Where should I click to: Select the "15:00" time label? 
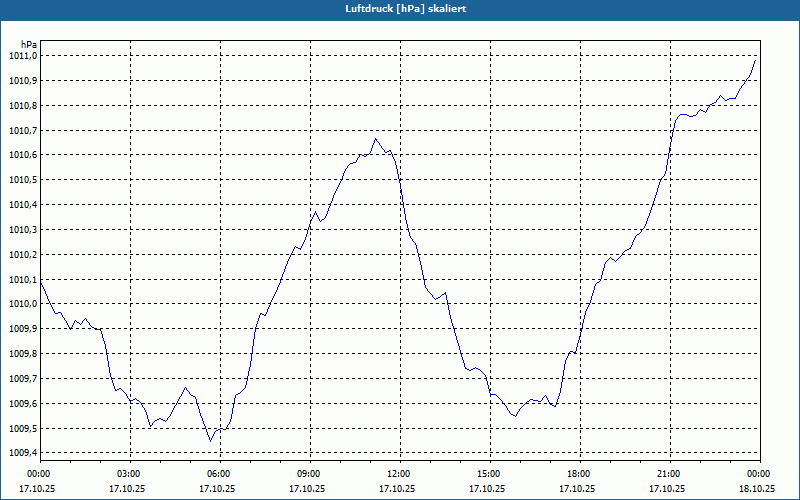[x=487, y=474]
